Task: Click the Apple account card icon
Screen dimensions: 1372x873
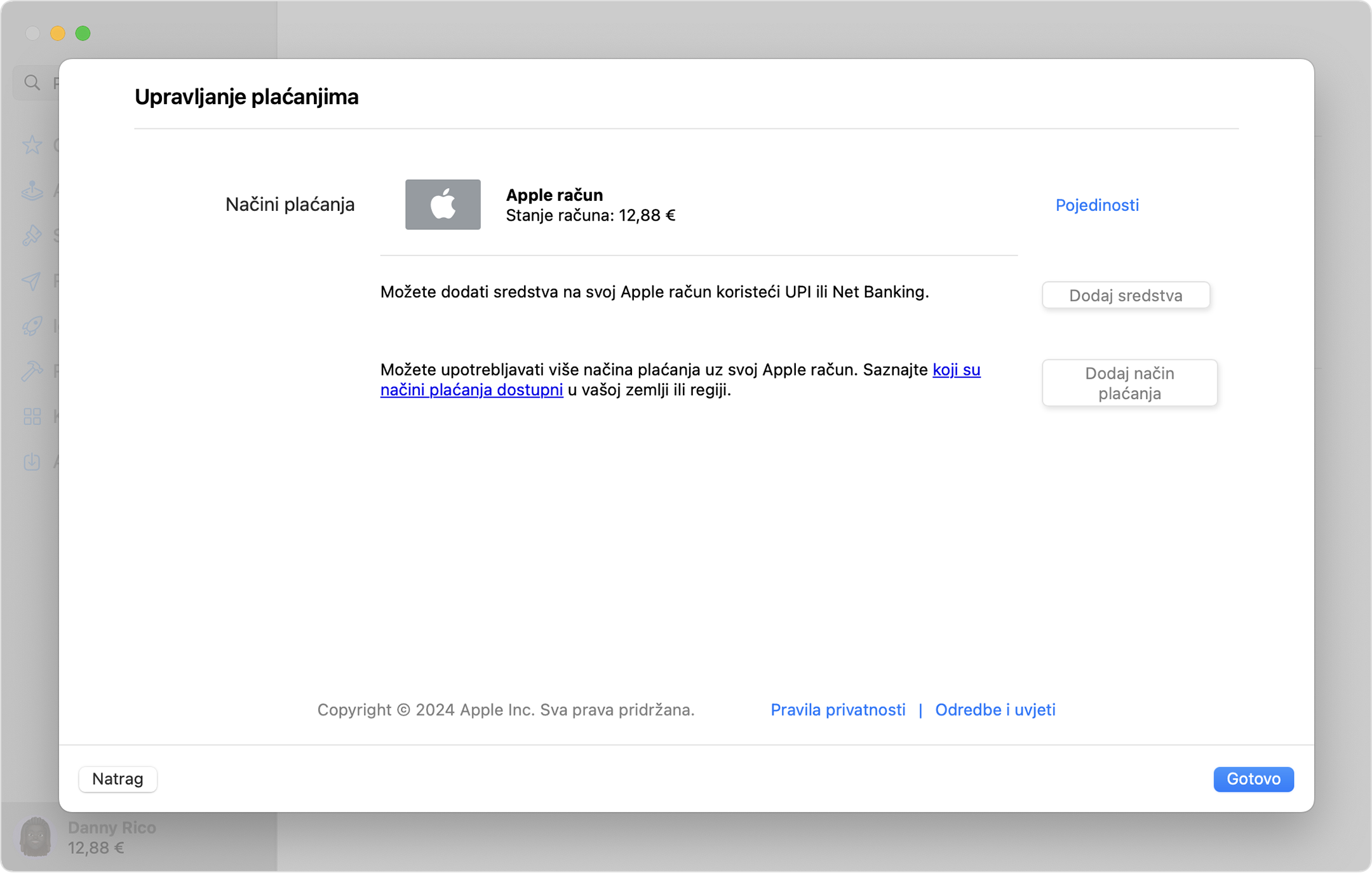Action: point(443,205)
